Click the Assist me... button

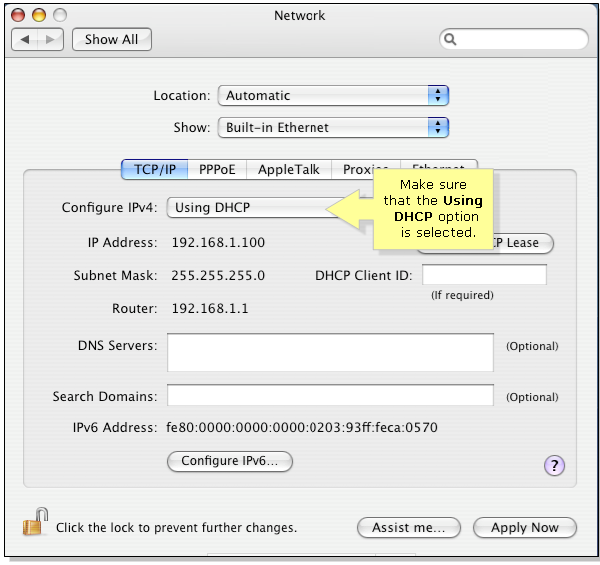(x=409, y=528)
